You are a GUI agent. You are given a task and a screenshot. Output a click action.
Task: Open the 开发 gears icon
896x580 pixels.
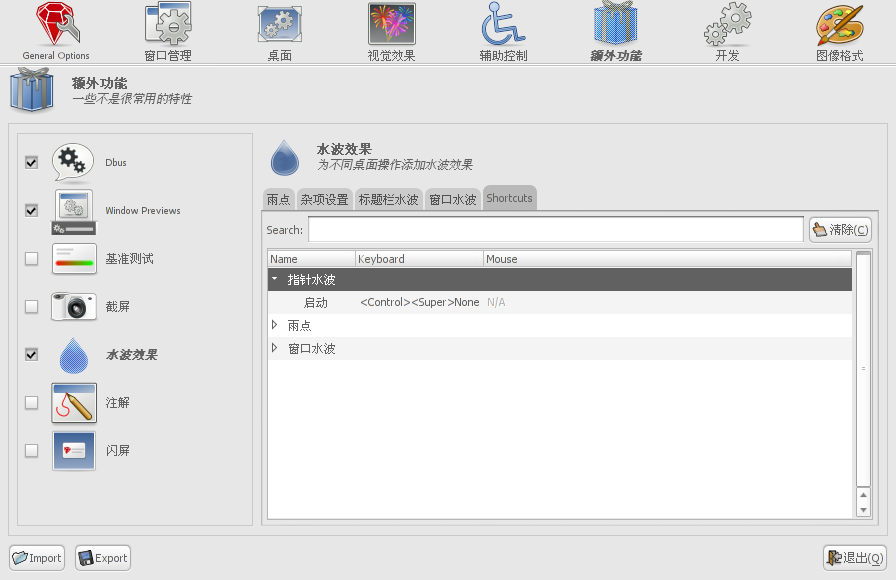click(727, 24)
